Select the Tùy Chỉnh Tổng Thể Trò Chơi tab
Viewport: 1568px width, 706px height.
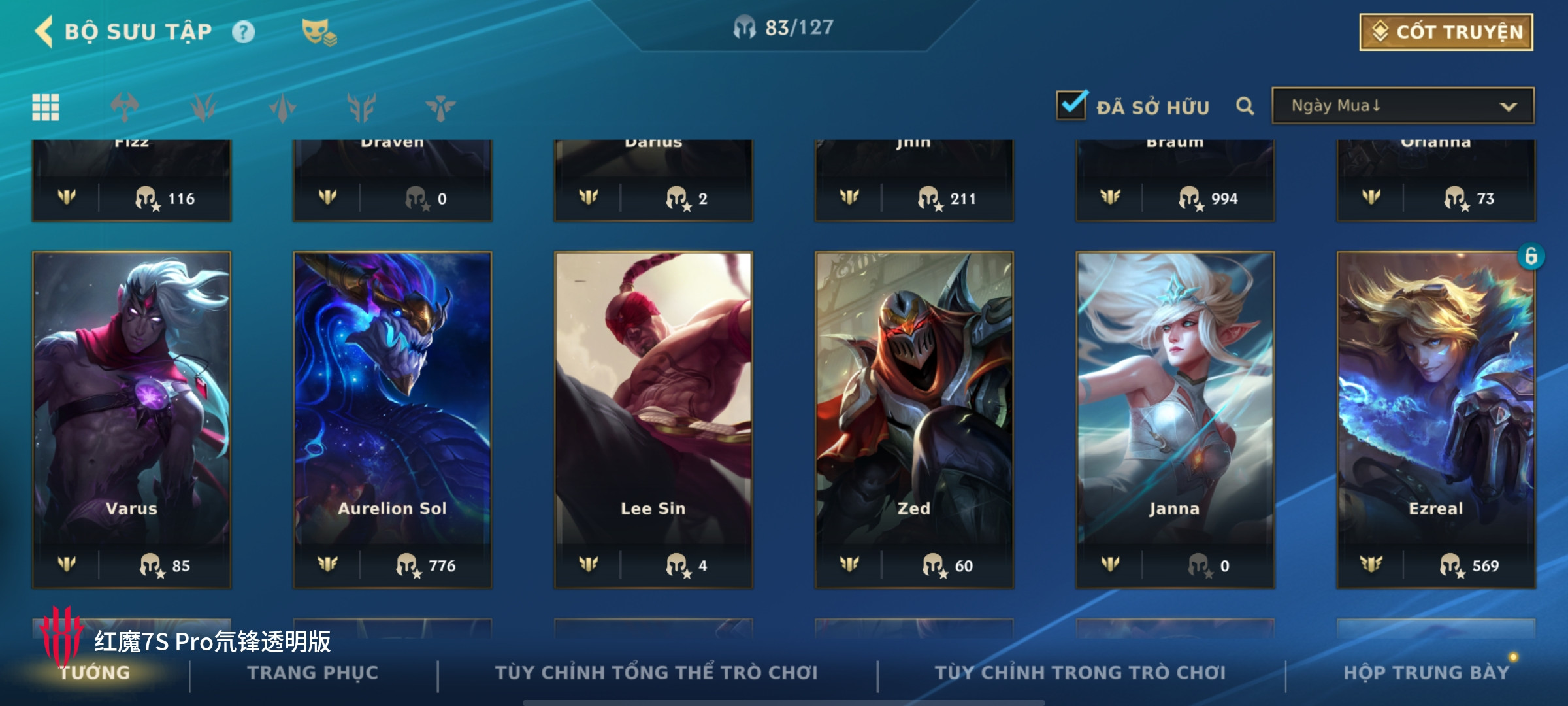pyautogui.click(x=656, y=673)
